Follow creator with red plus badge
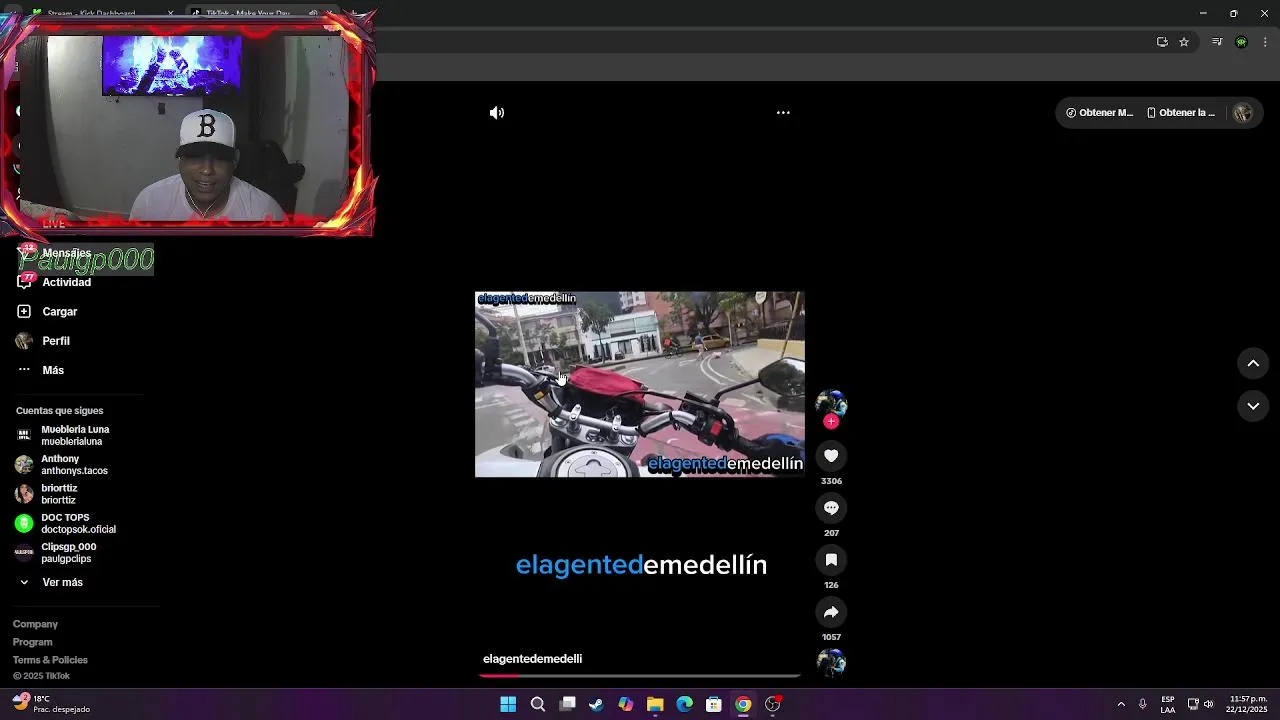The image size is (1280, 720). pyautogui.click(x=831, y=422)
